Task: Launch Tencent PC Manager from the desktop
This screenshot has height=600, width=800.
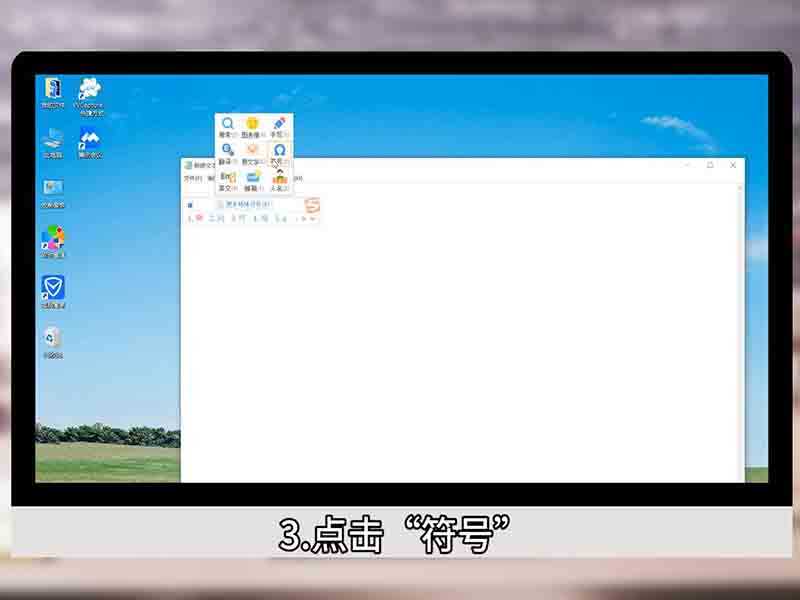Action: pos(52,285)
